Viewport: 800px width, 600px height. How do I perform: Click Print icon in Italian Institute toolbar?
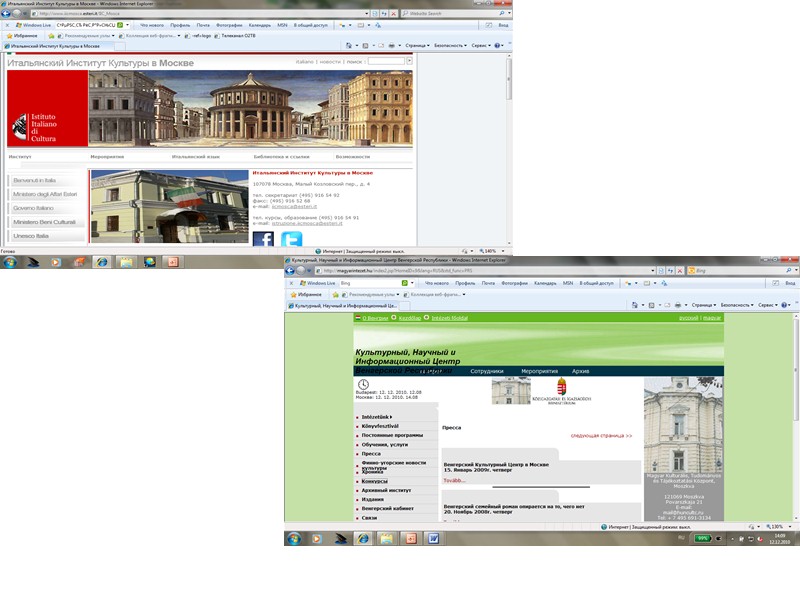(x=391, y=45)
